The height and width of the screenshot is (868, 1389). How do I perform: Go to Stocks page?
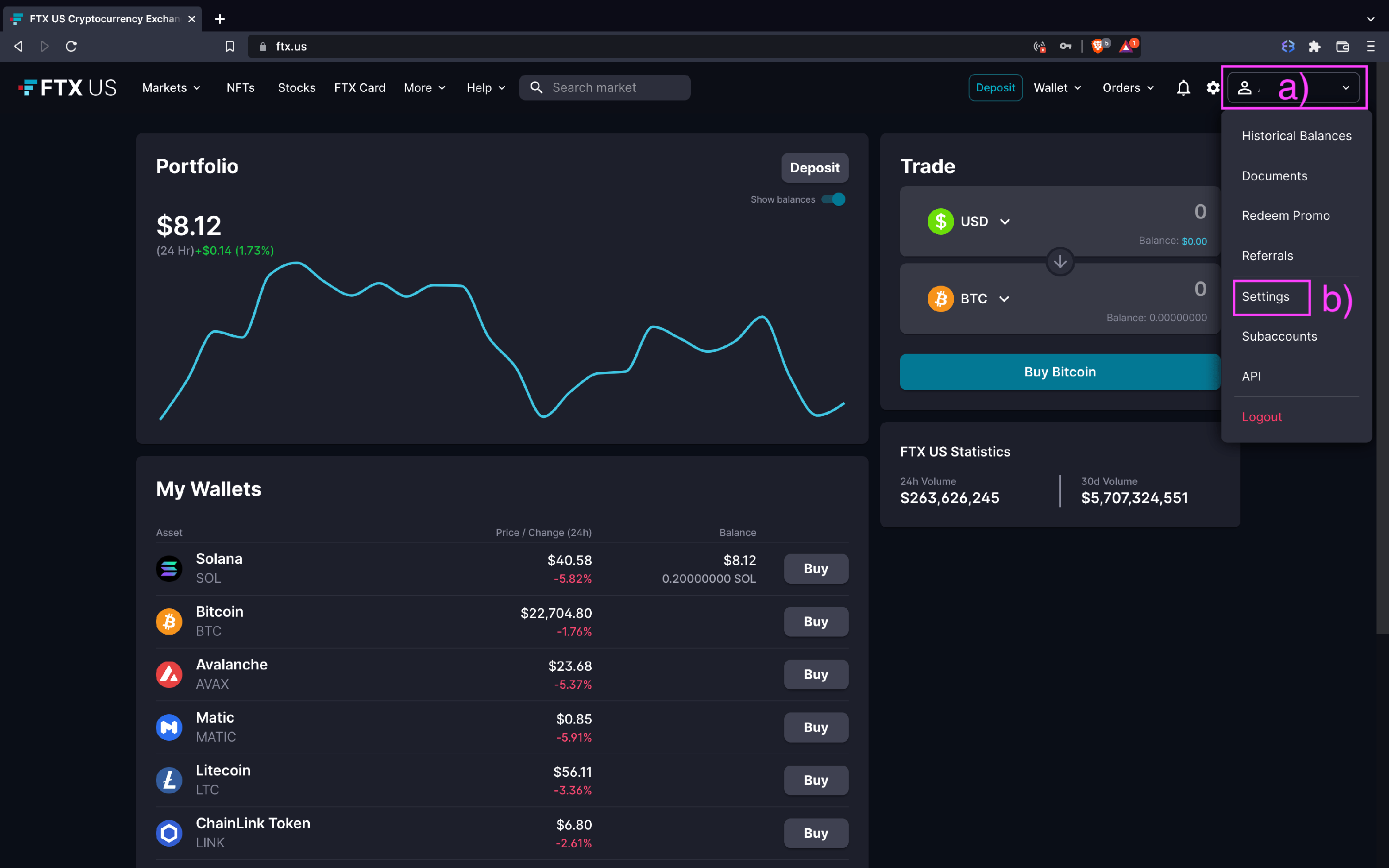[297, 88]
